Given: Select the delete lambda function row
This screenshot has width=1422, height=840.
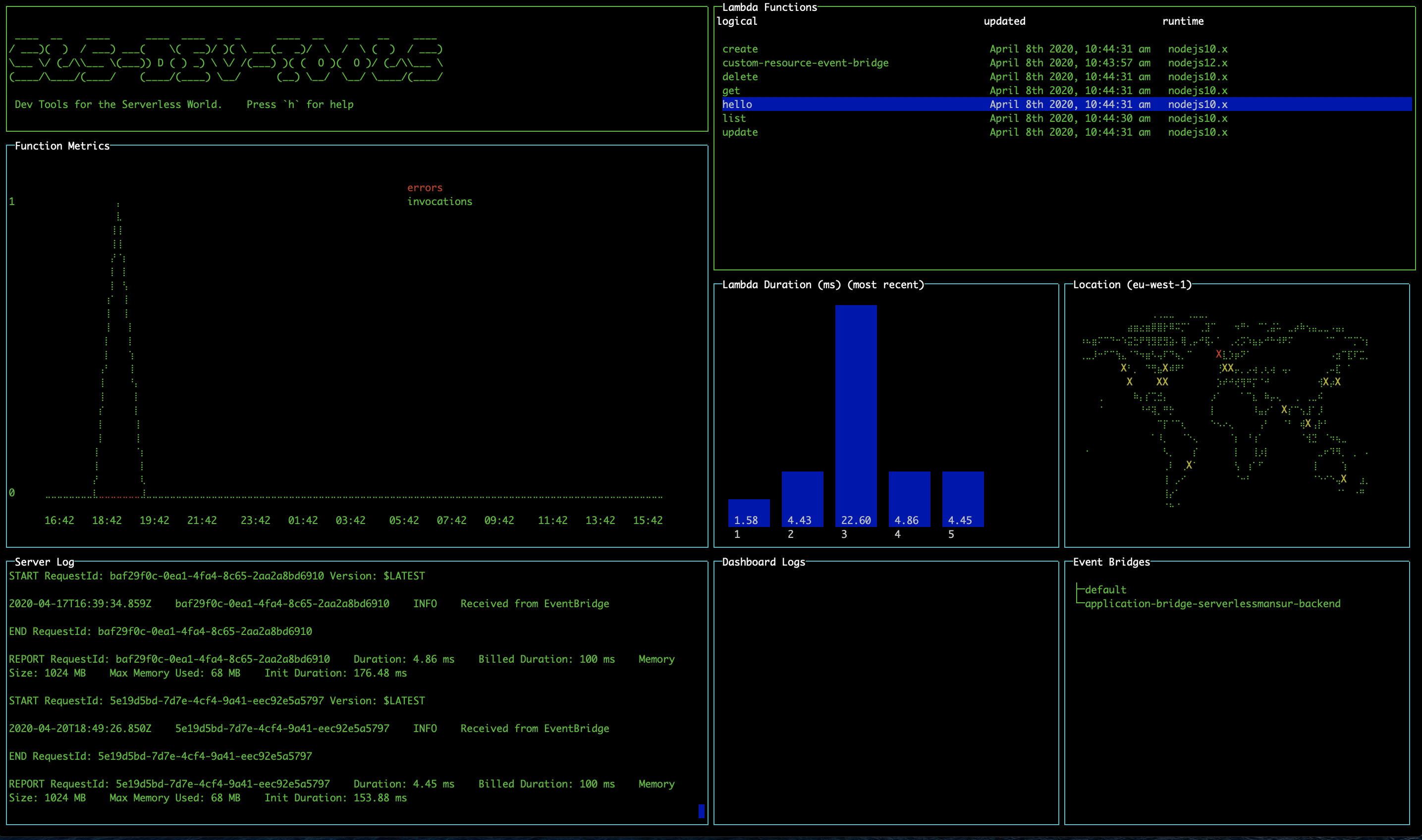Looking at the screenshot, I should tap(740, 77).
